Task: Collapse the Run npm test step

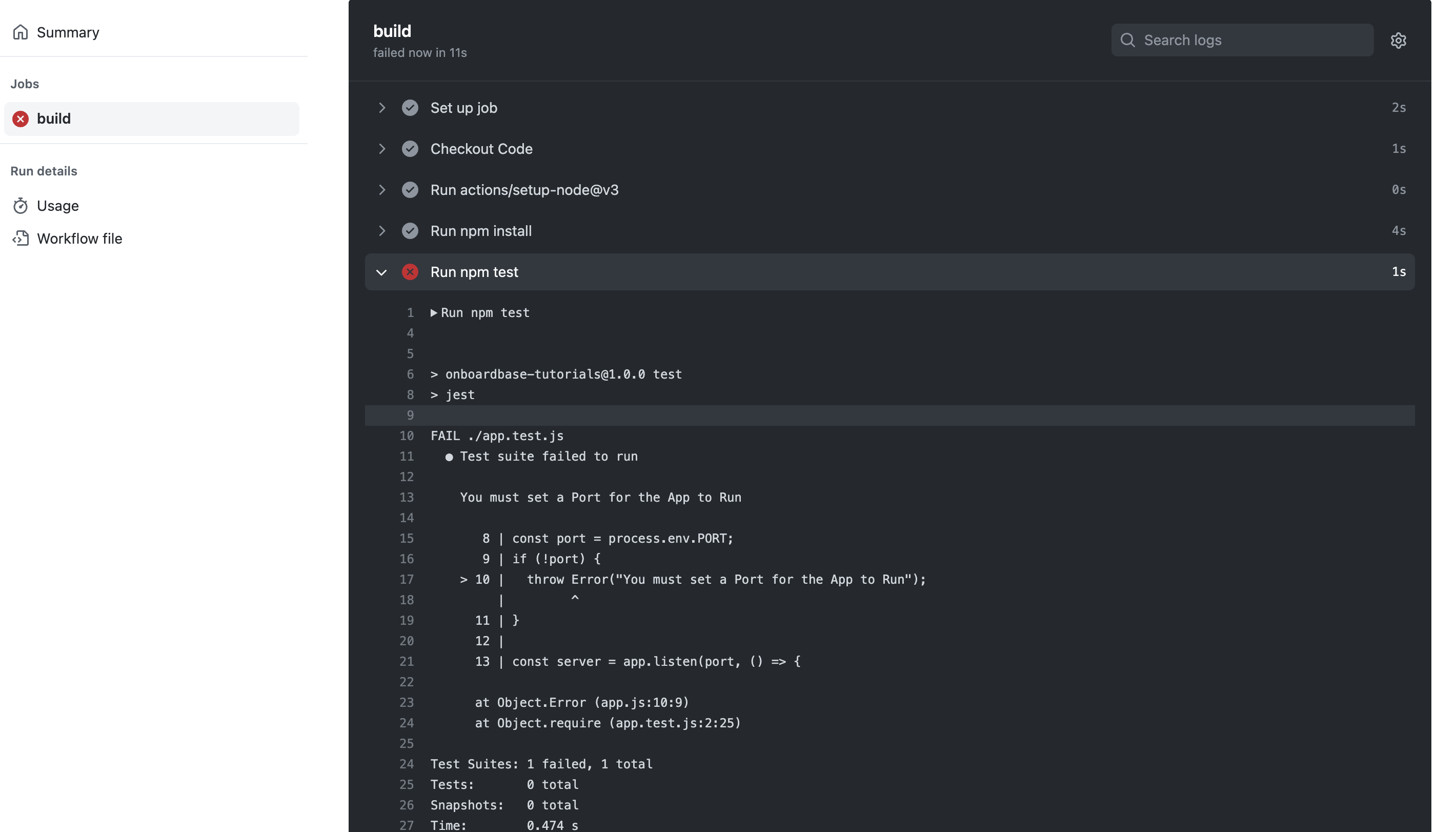Action: tap(381, 272)
